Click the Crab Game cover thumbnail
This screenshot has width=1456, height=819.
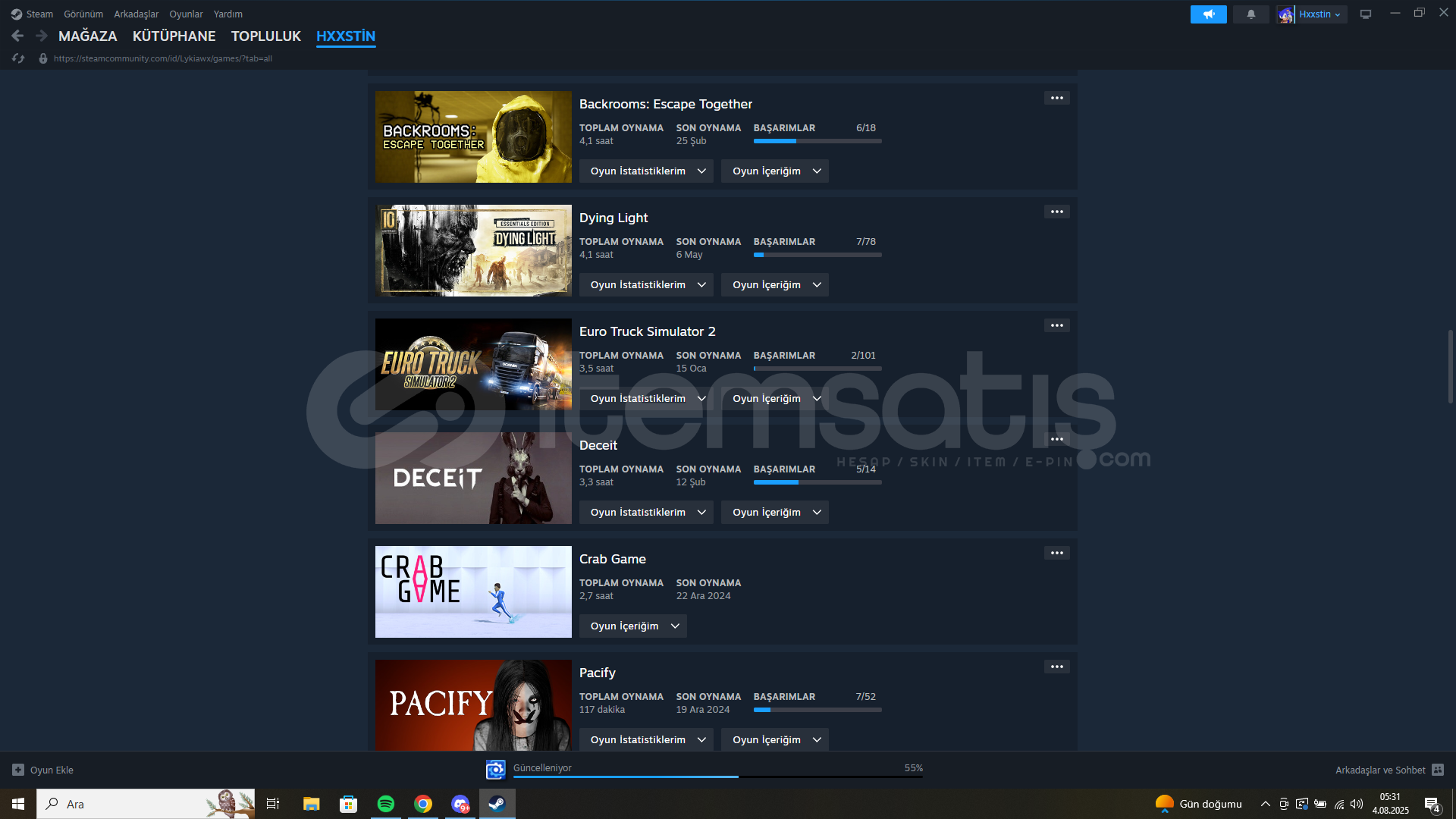click(473, 591)
